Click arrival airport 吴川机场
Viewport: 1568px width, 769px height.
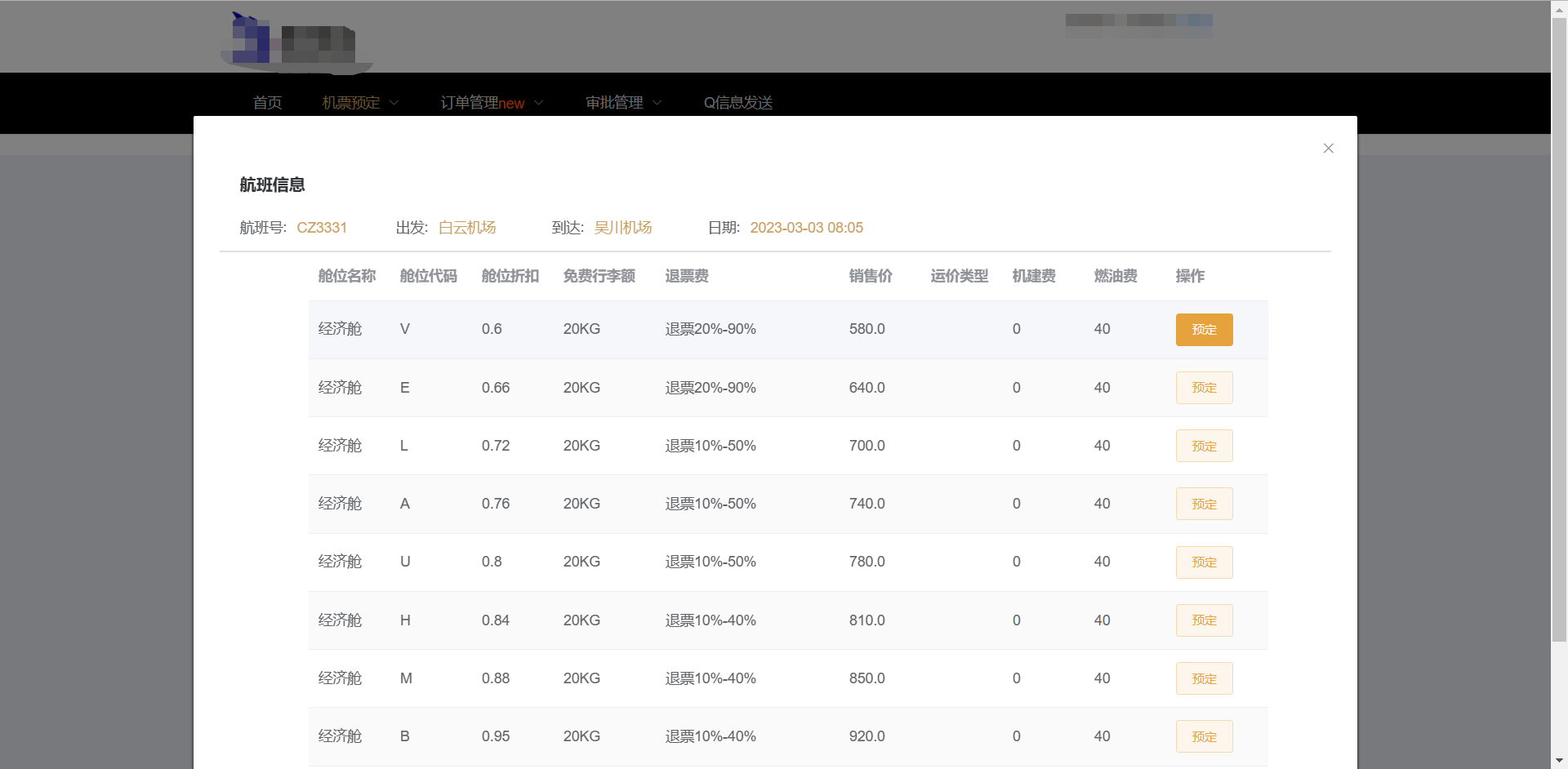tap(623, 228)
